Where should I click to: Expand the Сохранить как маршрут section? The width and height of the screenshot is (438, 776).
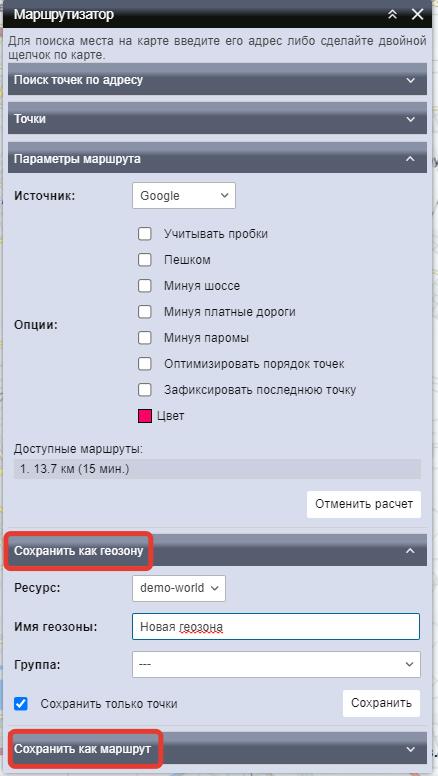[x=217, y=748]
